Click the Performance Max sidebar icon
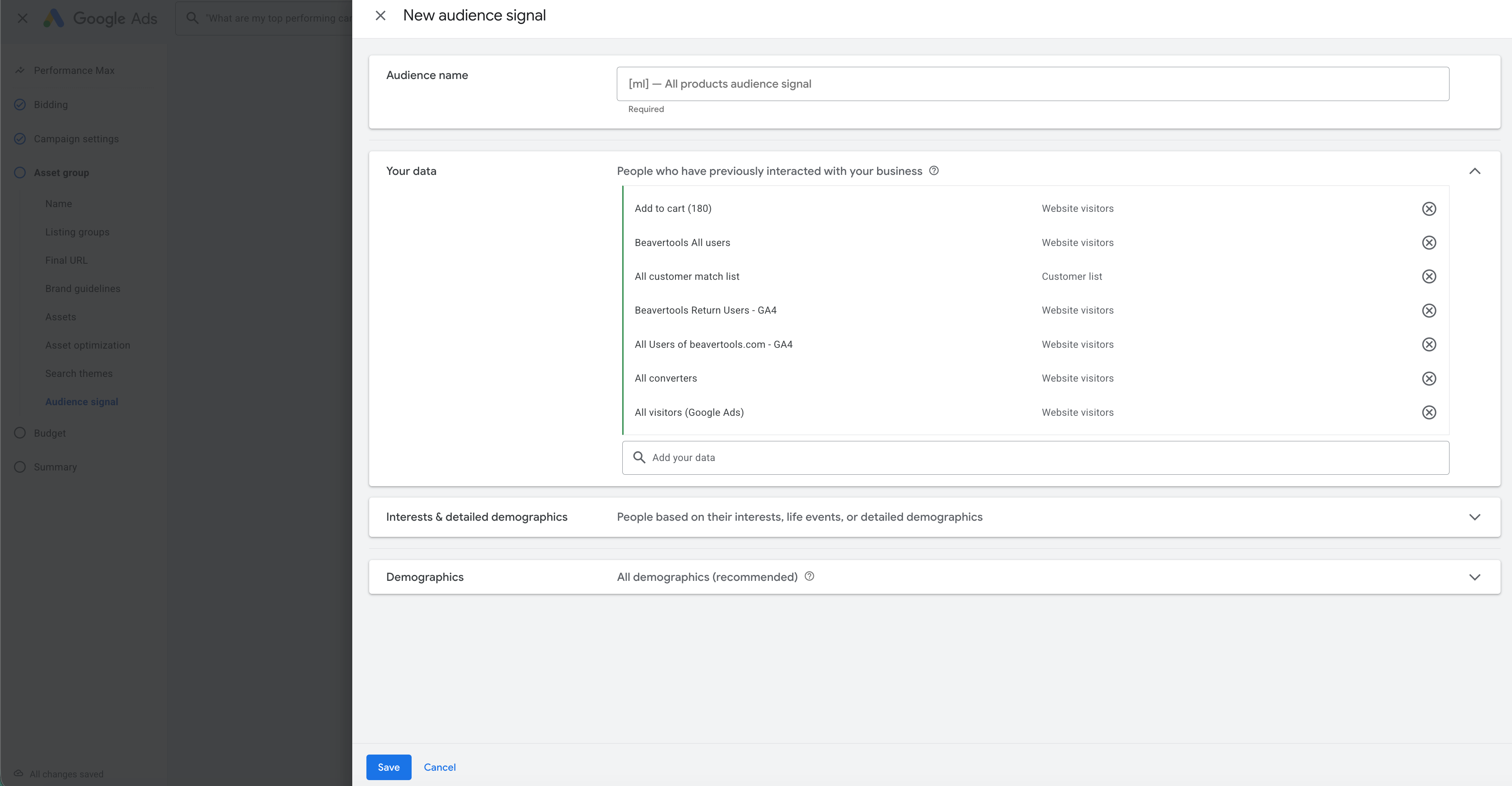The height and width of the screenshot is (786, 1512). click(20, 70)
